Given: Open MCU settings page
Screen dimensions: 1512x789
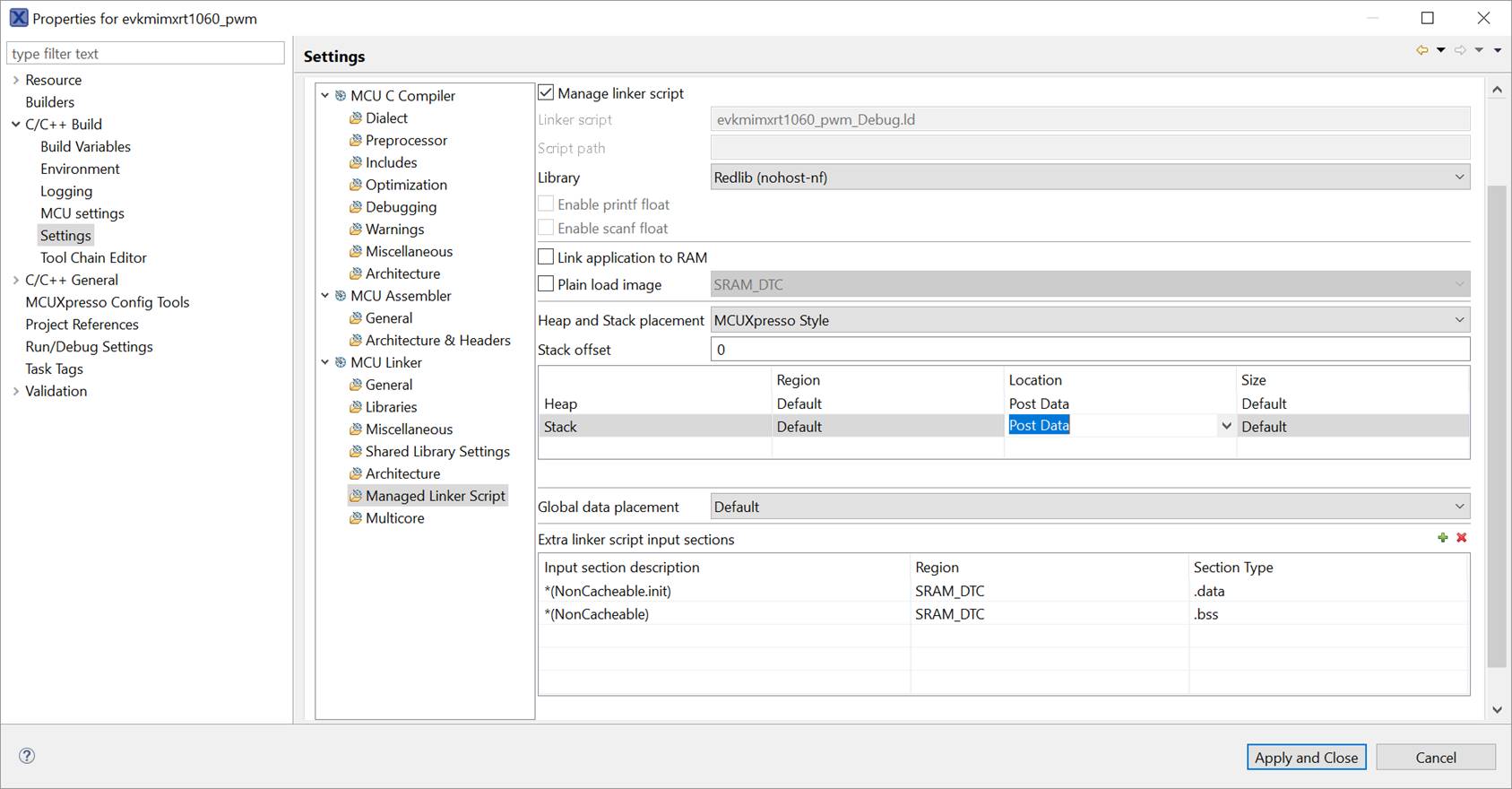Looking at the screenshot, I should (x=82, y=213).
